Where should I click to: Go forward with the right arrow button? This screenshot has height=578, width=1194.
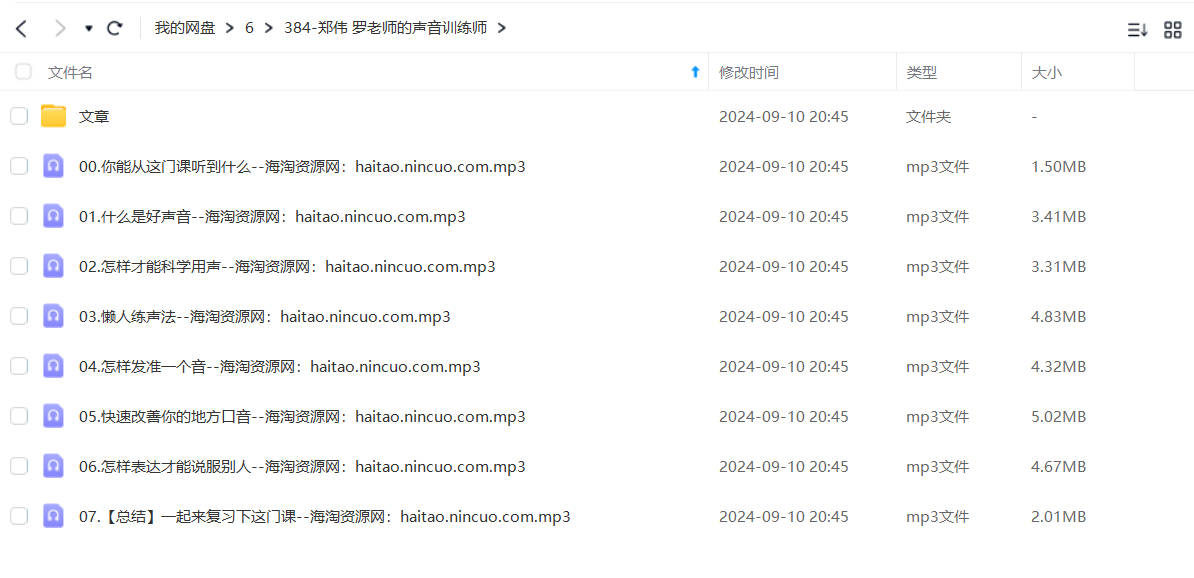[60, 29]
